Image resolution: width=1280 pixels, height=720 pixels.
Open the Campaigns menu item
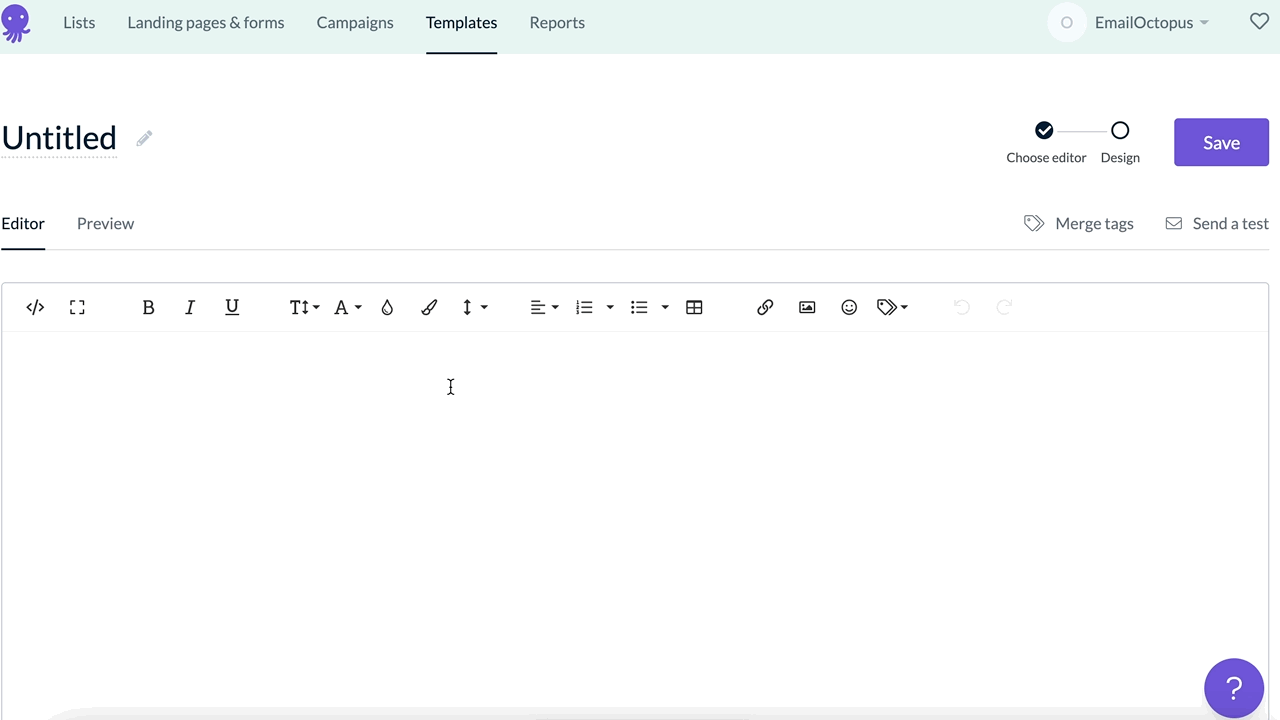pyautogui.click(x=355, y=22)
